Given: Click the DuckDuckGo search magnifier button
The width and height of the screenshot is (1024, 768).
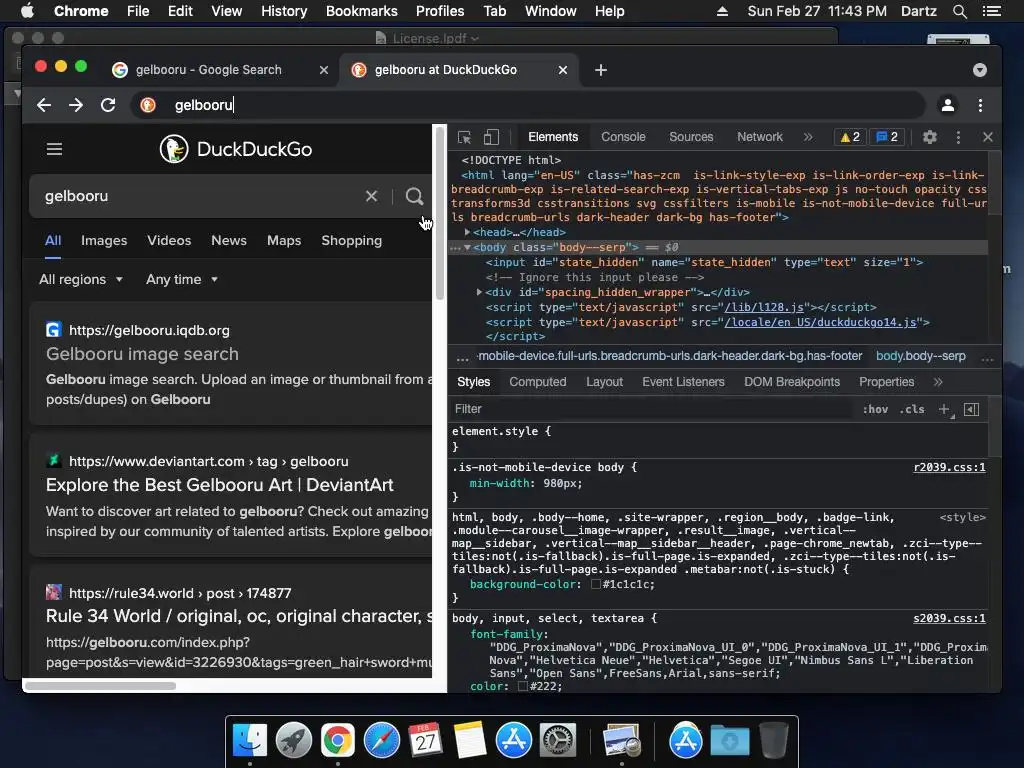Looking at the screenshot, I should (x=414, y=196).
